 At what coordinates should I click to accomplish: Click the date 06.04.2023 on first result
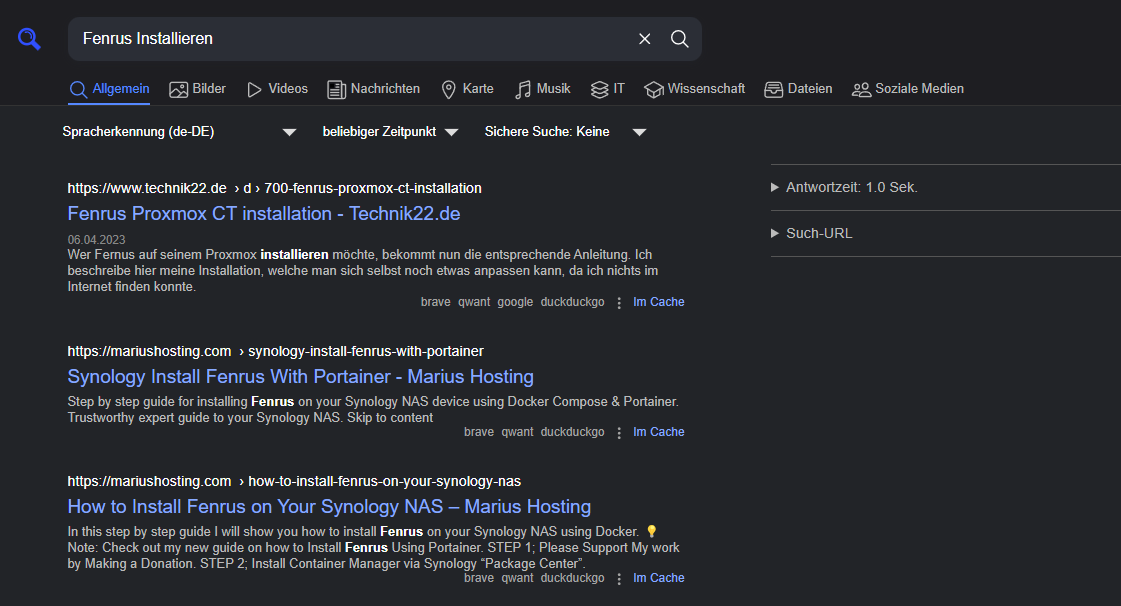97,239
